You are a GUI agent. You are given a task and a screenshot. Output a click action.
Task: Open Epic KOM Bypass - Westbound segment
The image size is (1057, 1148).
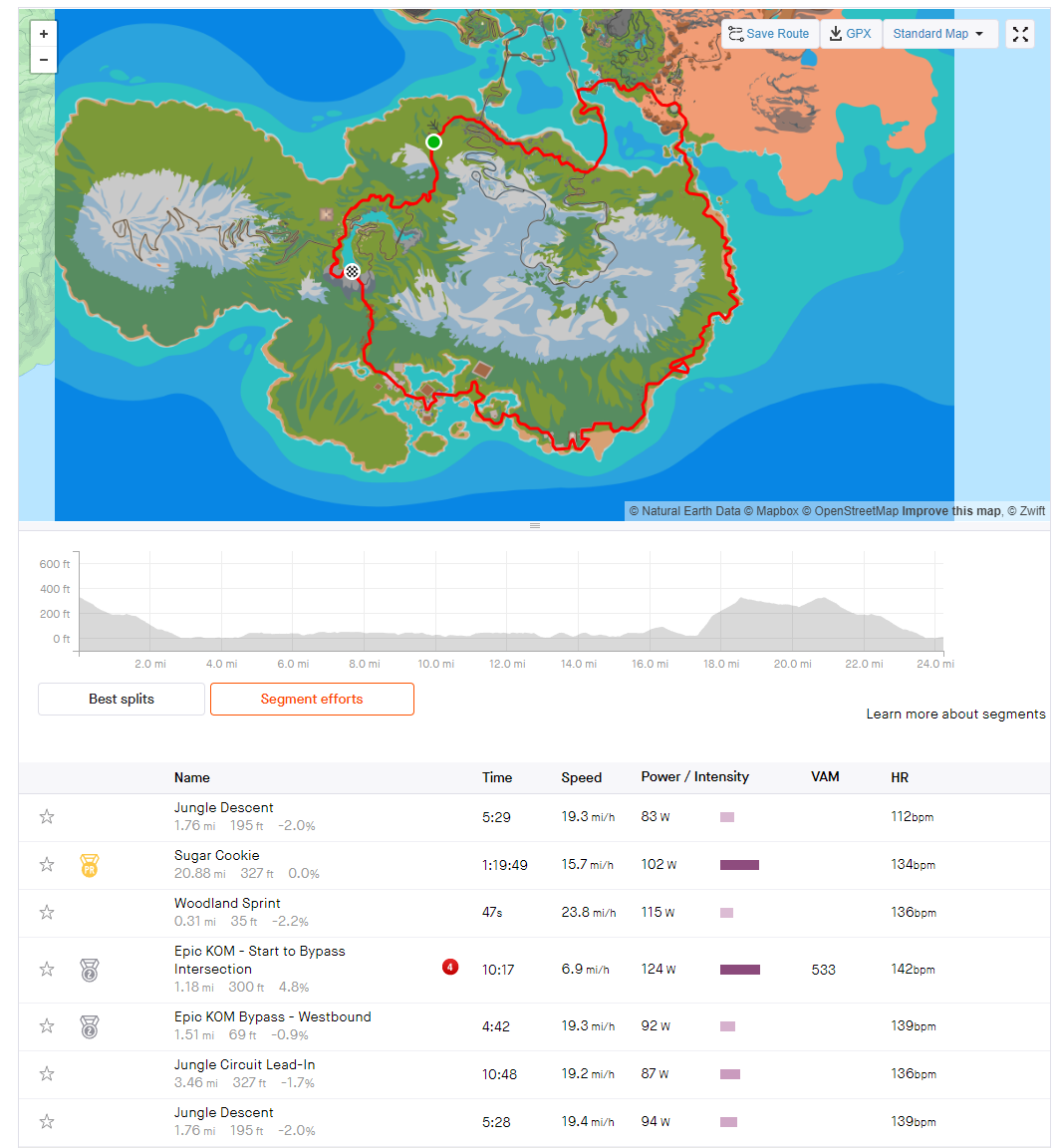[x=272, y=1016]
